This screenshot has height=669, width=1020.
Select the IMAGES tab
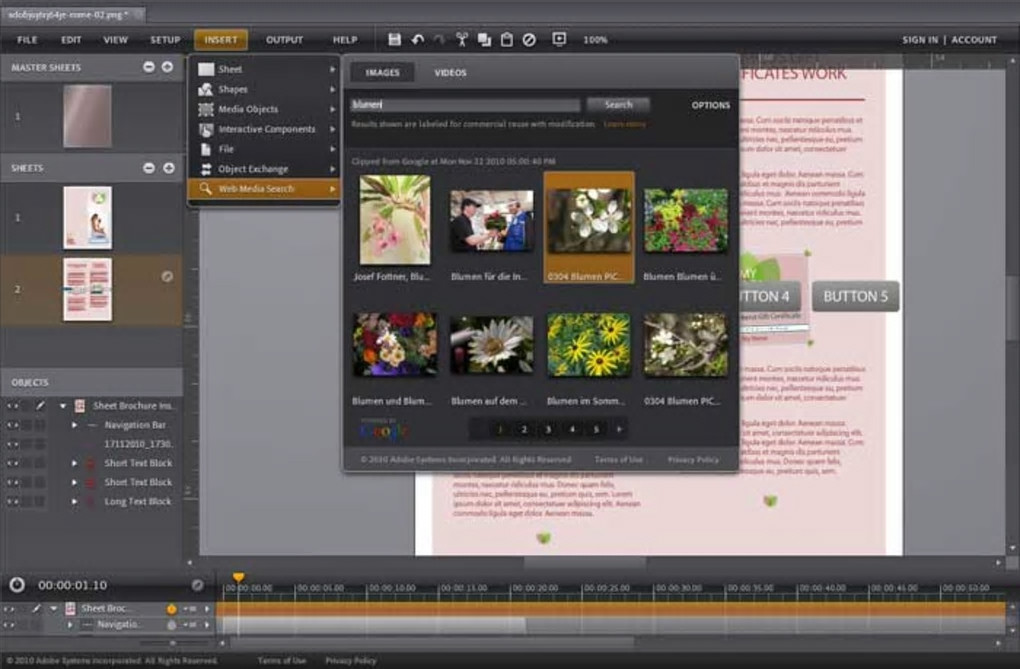tap(382, 72)
